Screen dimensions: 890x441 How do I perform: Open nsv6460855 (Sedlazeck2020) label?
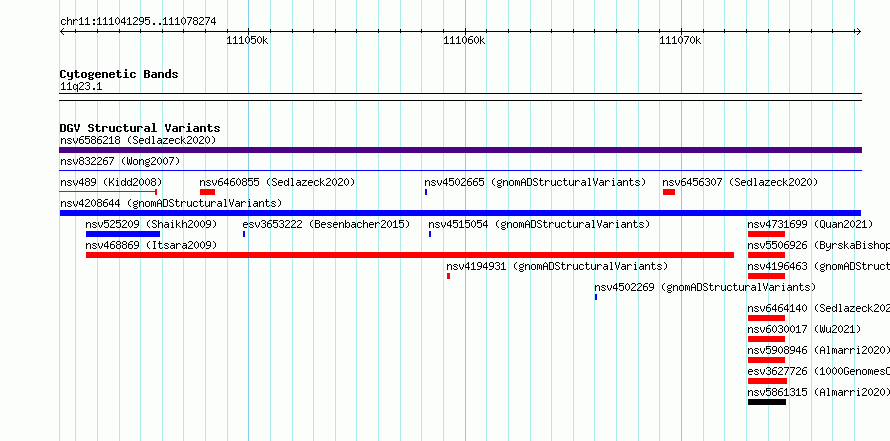tap(277, 182)
